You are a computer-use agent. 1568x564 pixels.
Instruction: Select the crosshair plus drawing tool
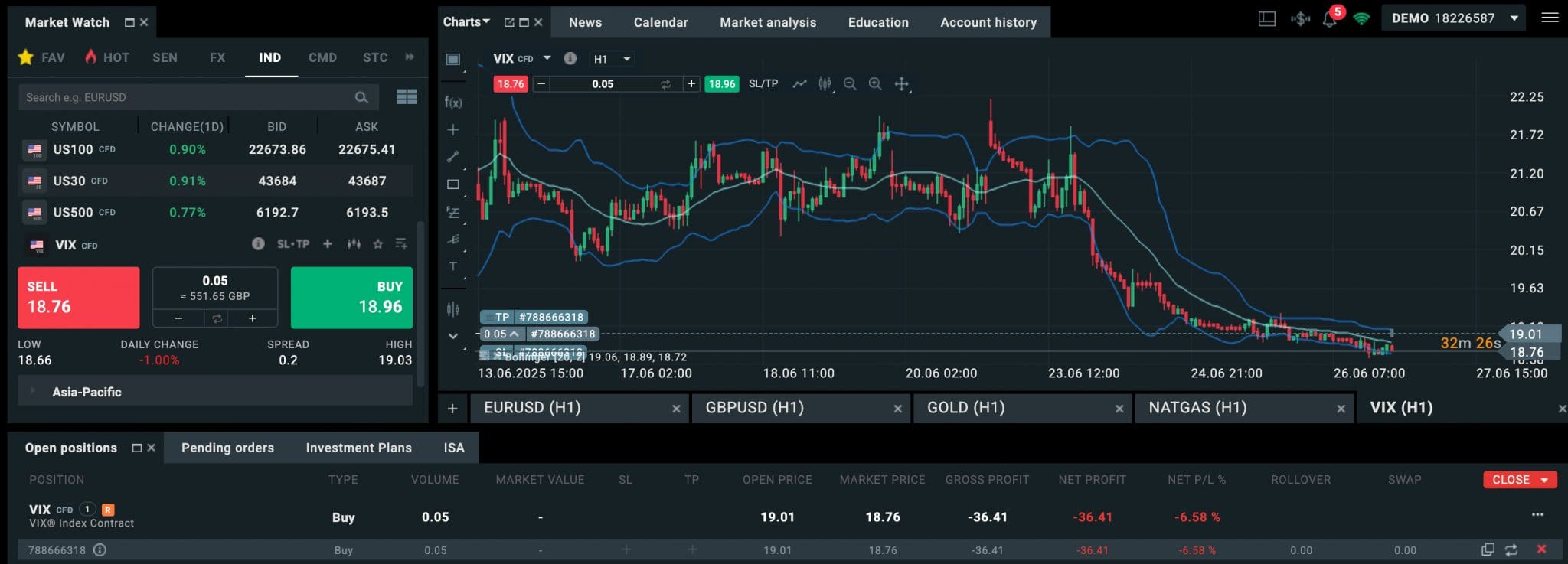click(x=453, y=129)
